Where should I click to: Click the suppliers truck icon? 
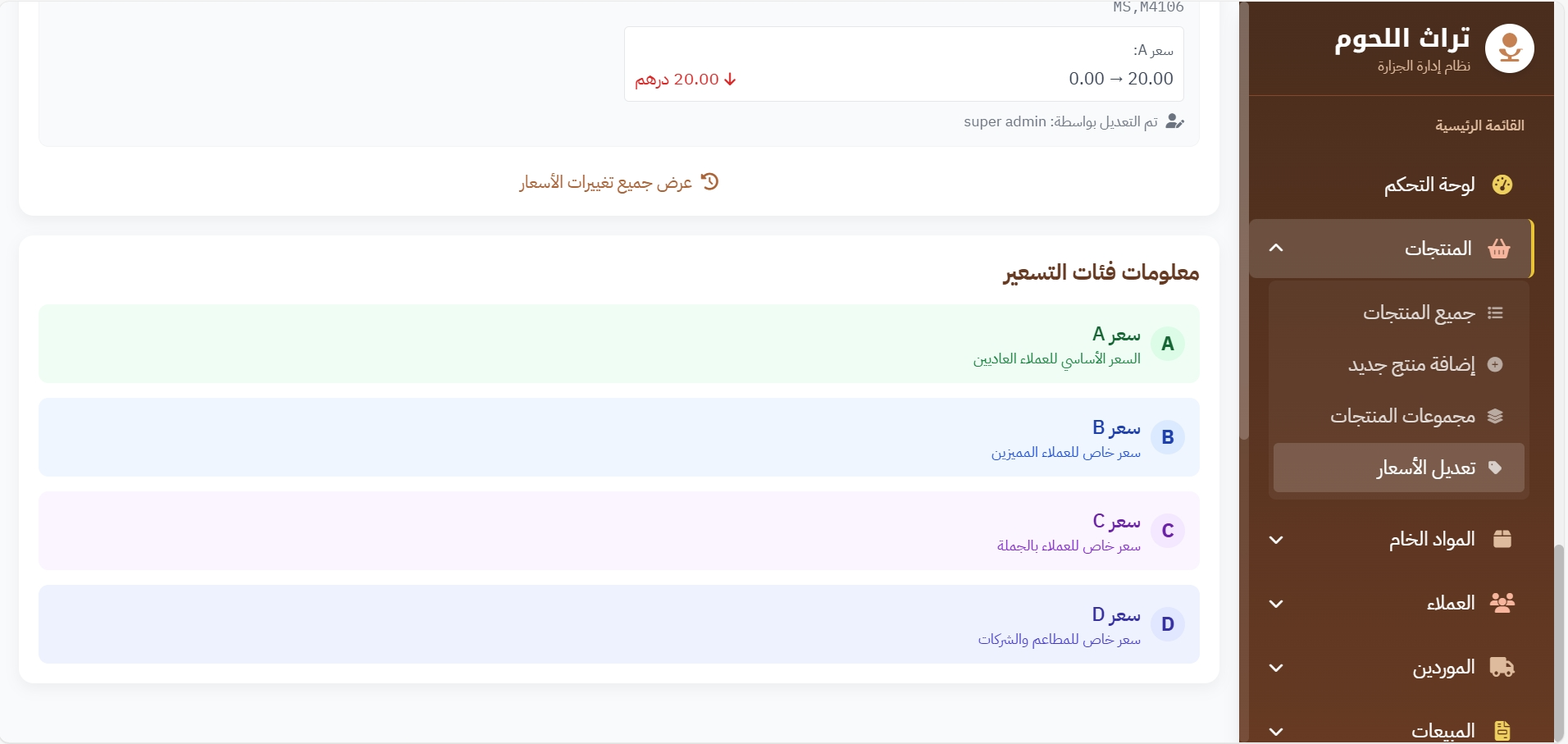coord(1502,667)
